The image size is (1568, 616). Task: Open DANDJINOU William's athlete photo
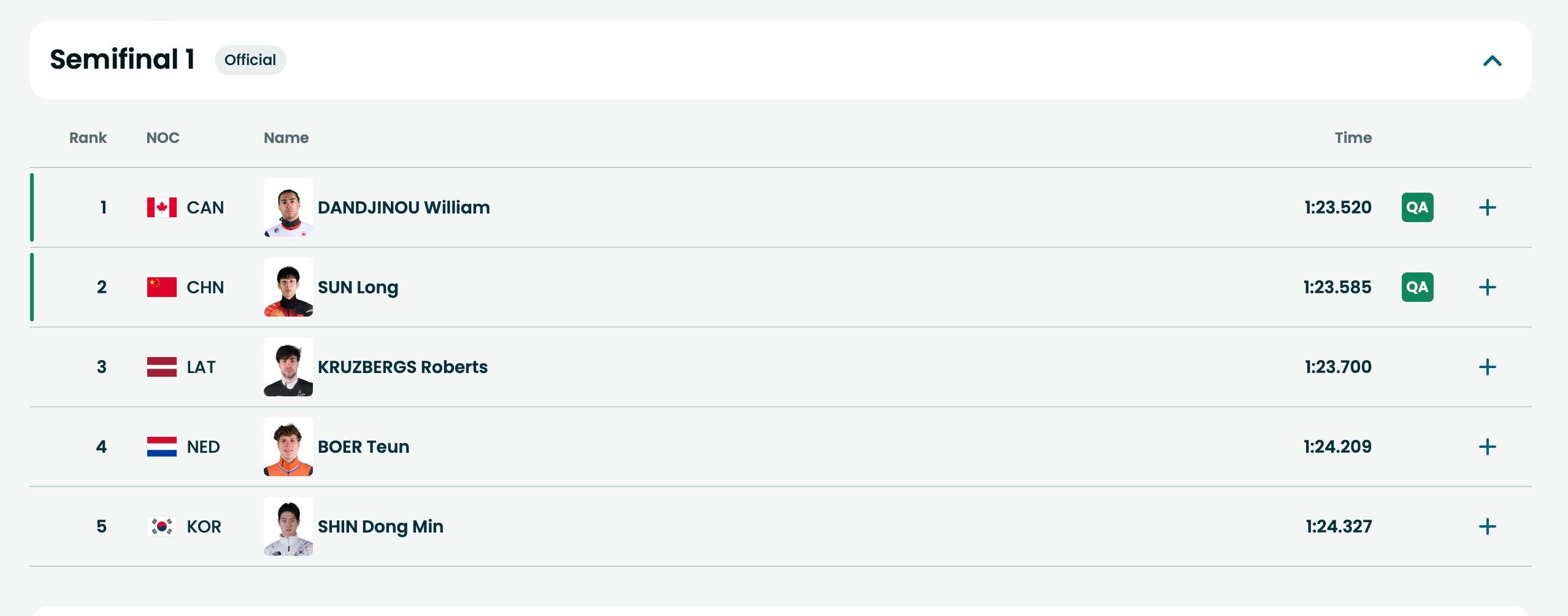pos(288,207)
